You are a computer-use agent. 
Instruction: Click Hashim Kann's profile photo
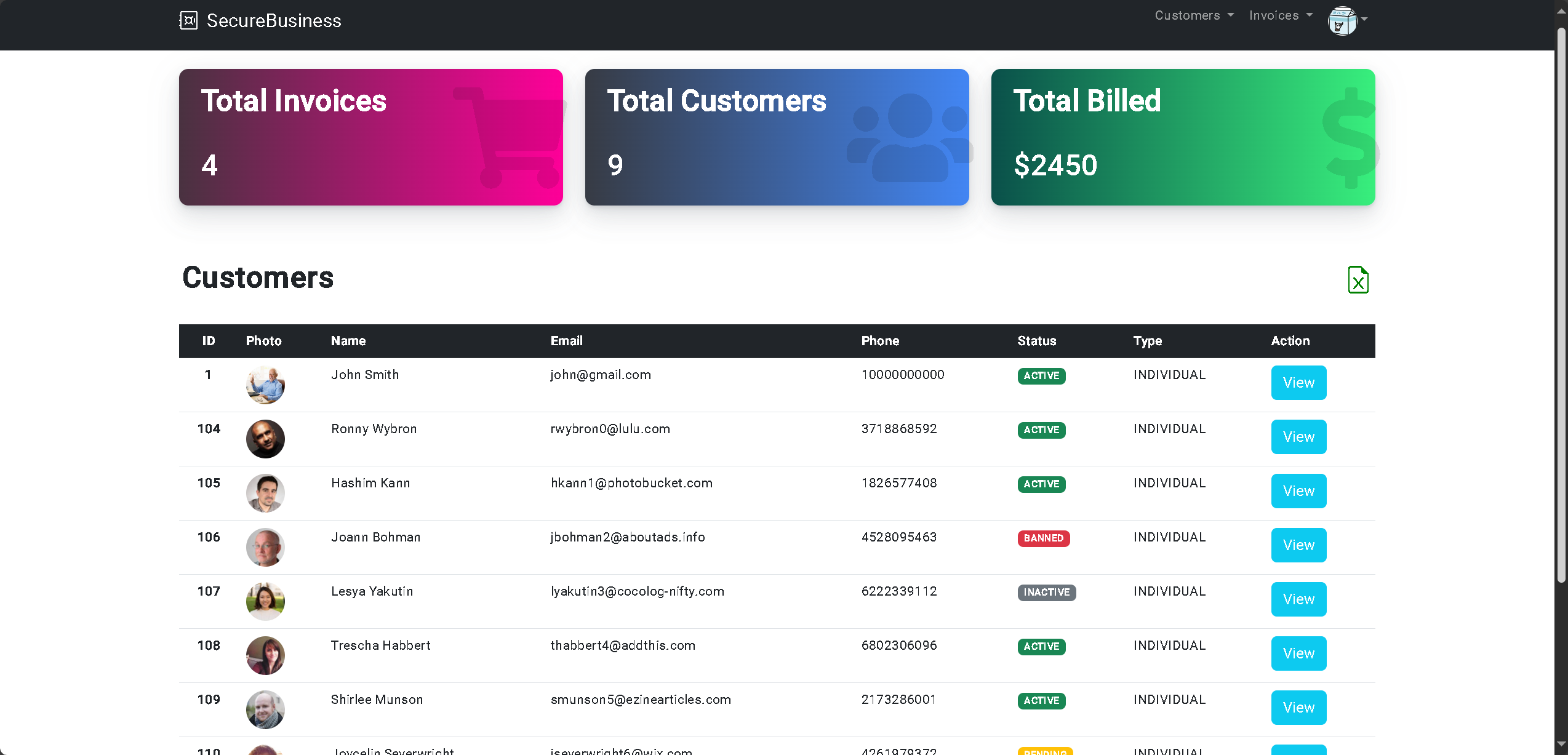[x=265, y=493]
